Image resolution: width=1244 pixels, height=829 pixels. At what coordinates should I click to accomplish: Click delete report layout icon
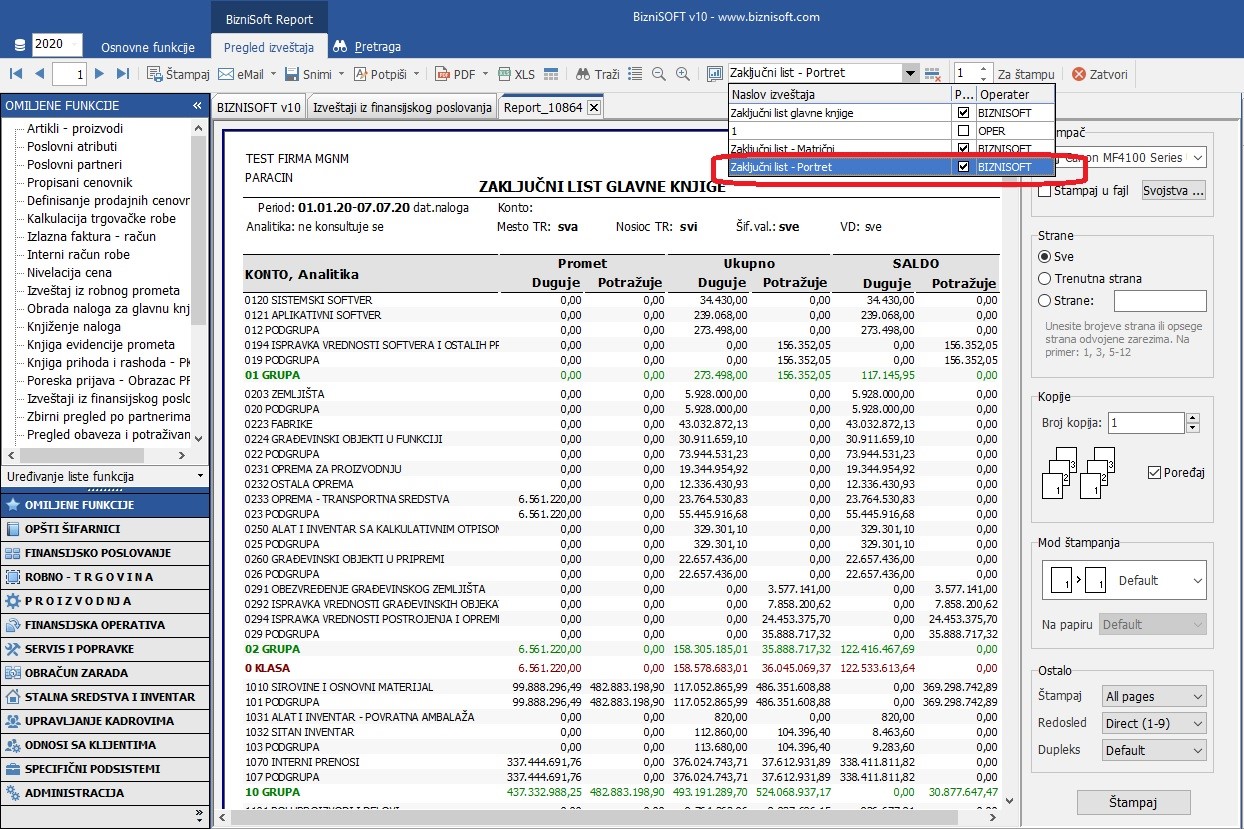[x=932, y=74]
